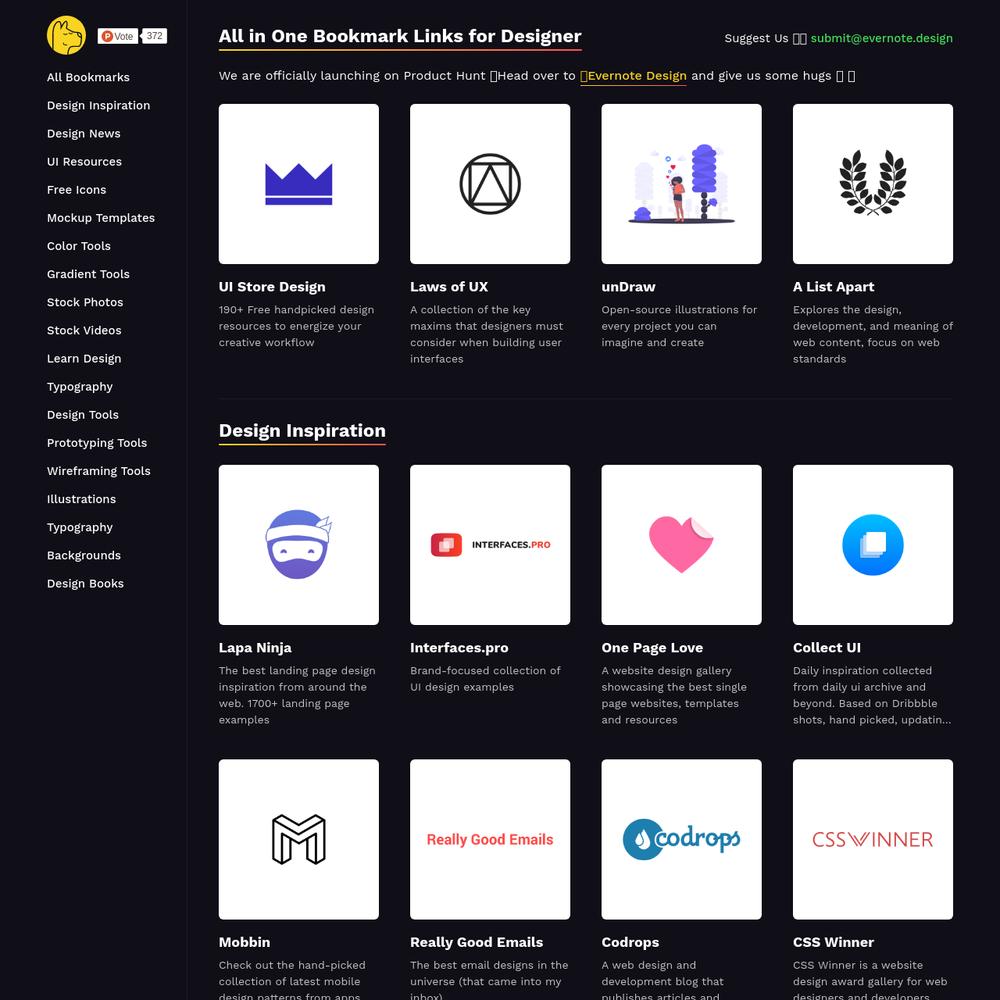
Task: Select Free Icons in the sidebar
Action: click(x=77, y=189)
